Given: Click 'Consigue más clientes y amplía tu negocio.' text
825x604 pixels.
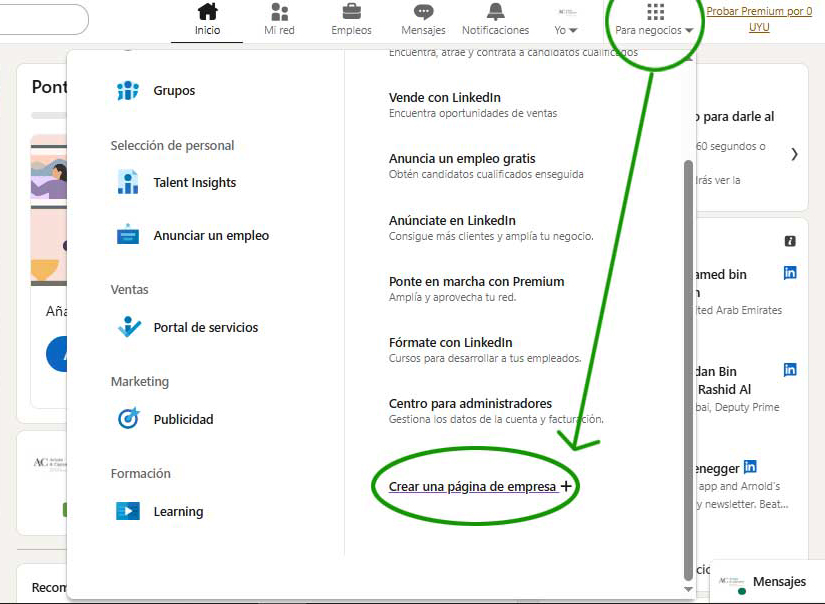Looking at the screenshot, I should 491,236.
